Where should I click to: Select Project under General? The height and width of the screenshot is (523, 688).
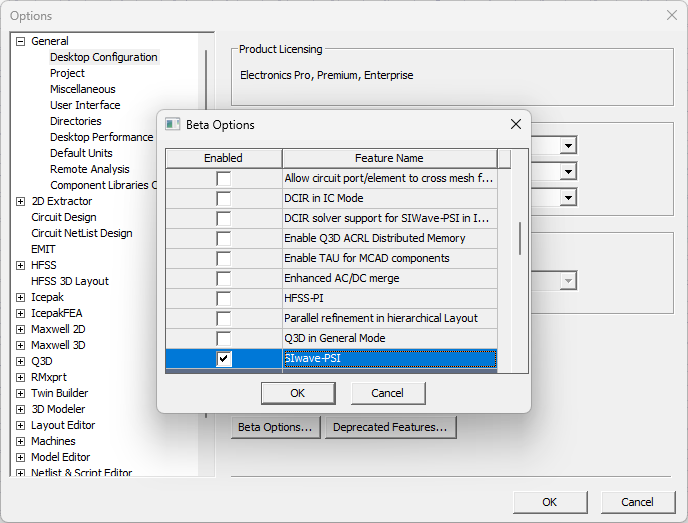click(x=67, y=73)
